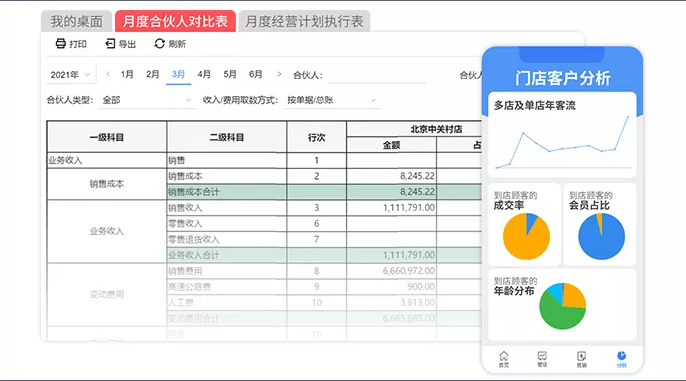
Task: Click the 金额 column header
Action: 392,145
